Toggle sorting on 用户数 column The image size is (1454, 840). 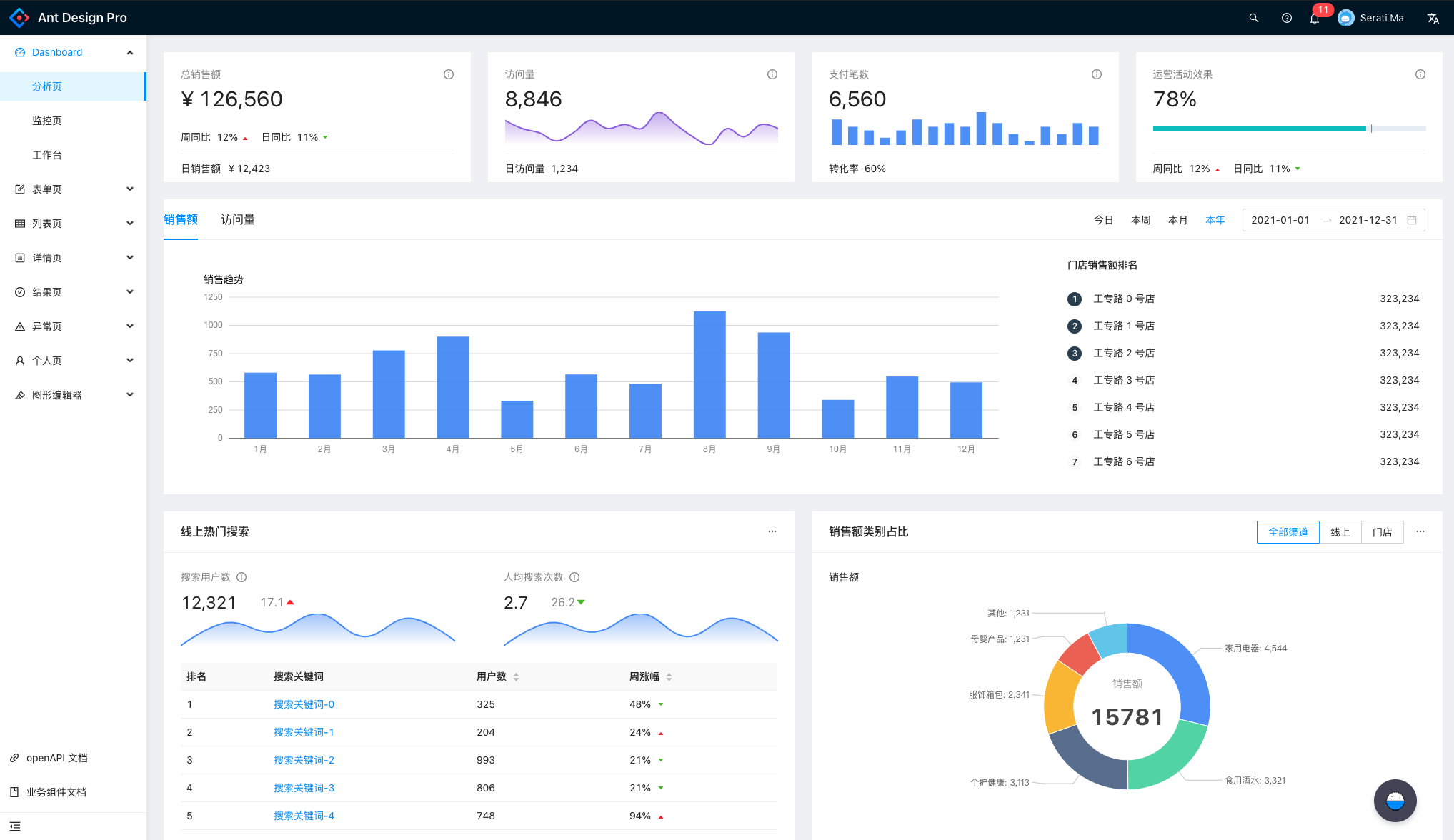516,676
